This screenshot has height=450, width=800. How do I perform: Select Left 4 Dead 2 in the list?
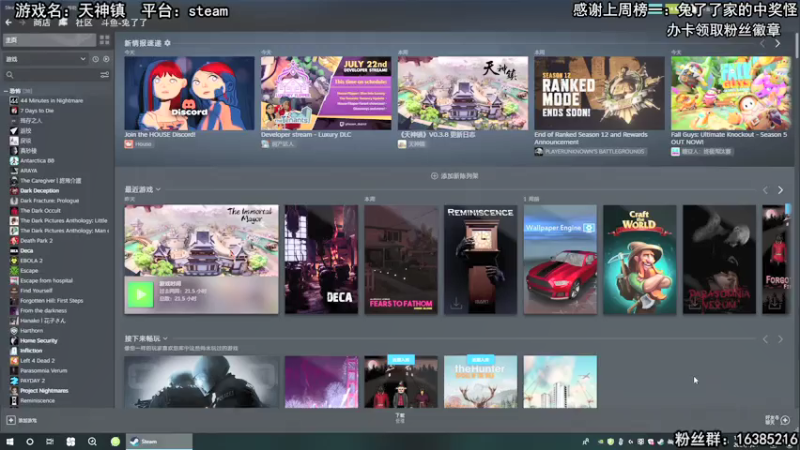point(37,361)
